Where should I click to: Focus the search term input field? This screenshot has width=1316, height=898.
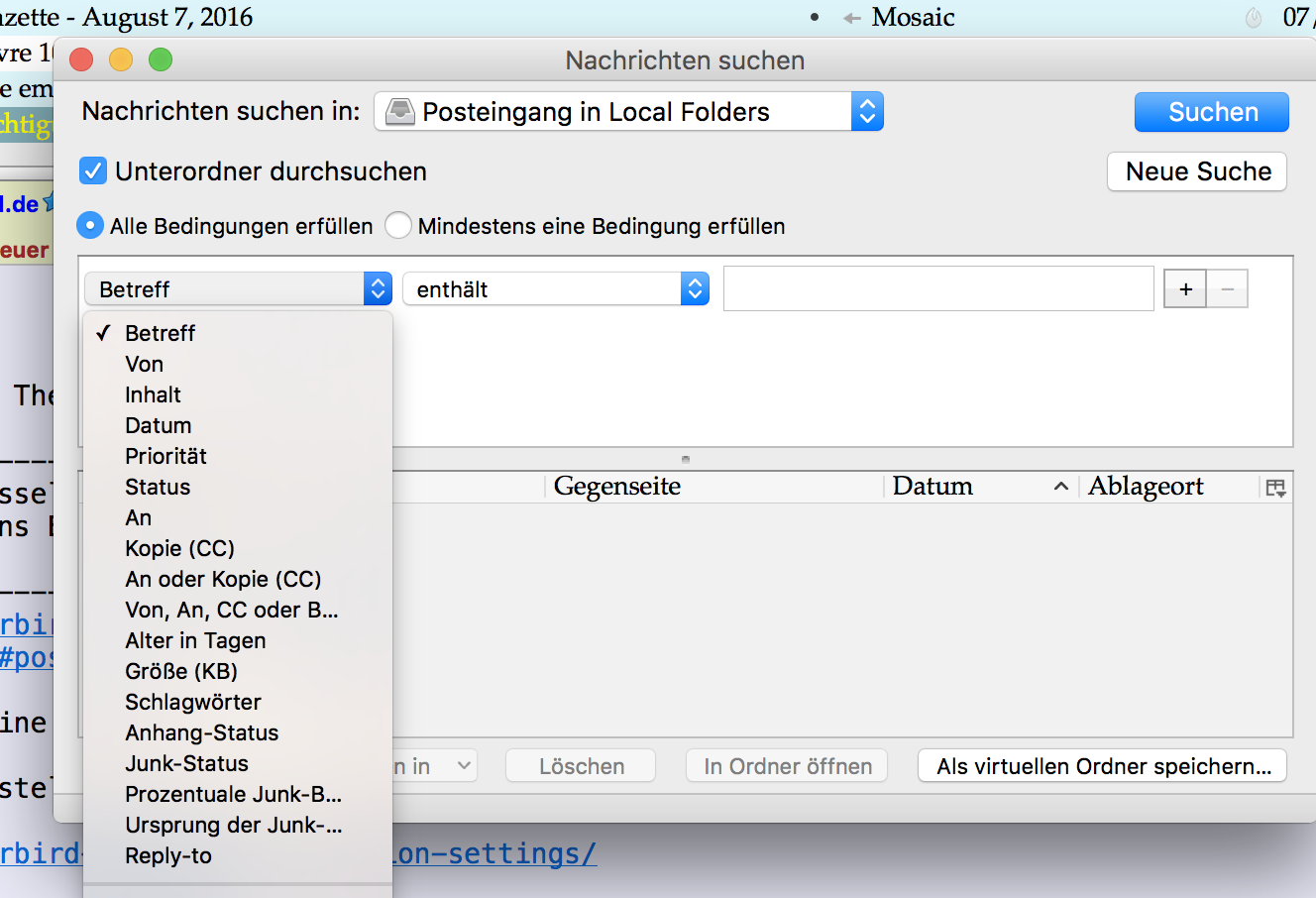(x=938, y=288)
